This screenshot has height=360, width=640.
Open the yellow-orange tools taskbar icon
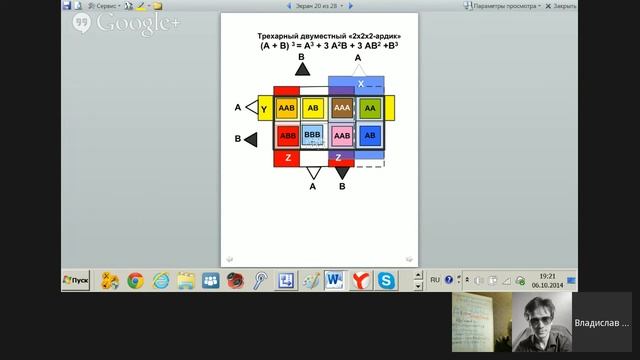(110, 281)
